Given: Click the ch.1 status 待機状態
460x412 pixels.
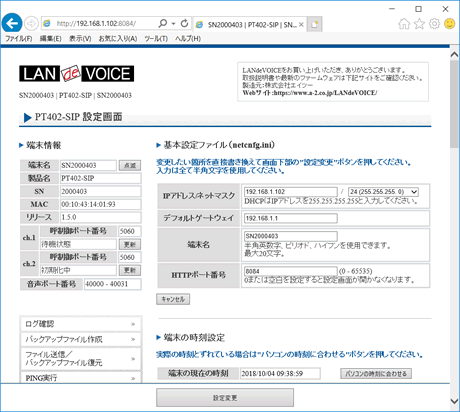Looking at the screenshot, I should (78, 244).
